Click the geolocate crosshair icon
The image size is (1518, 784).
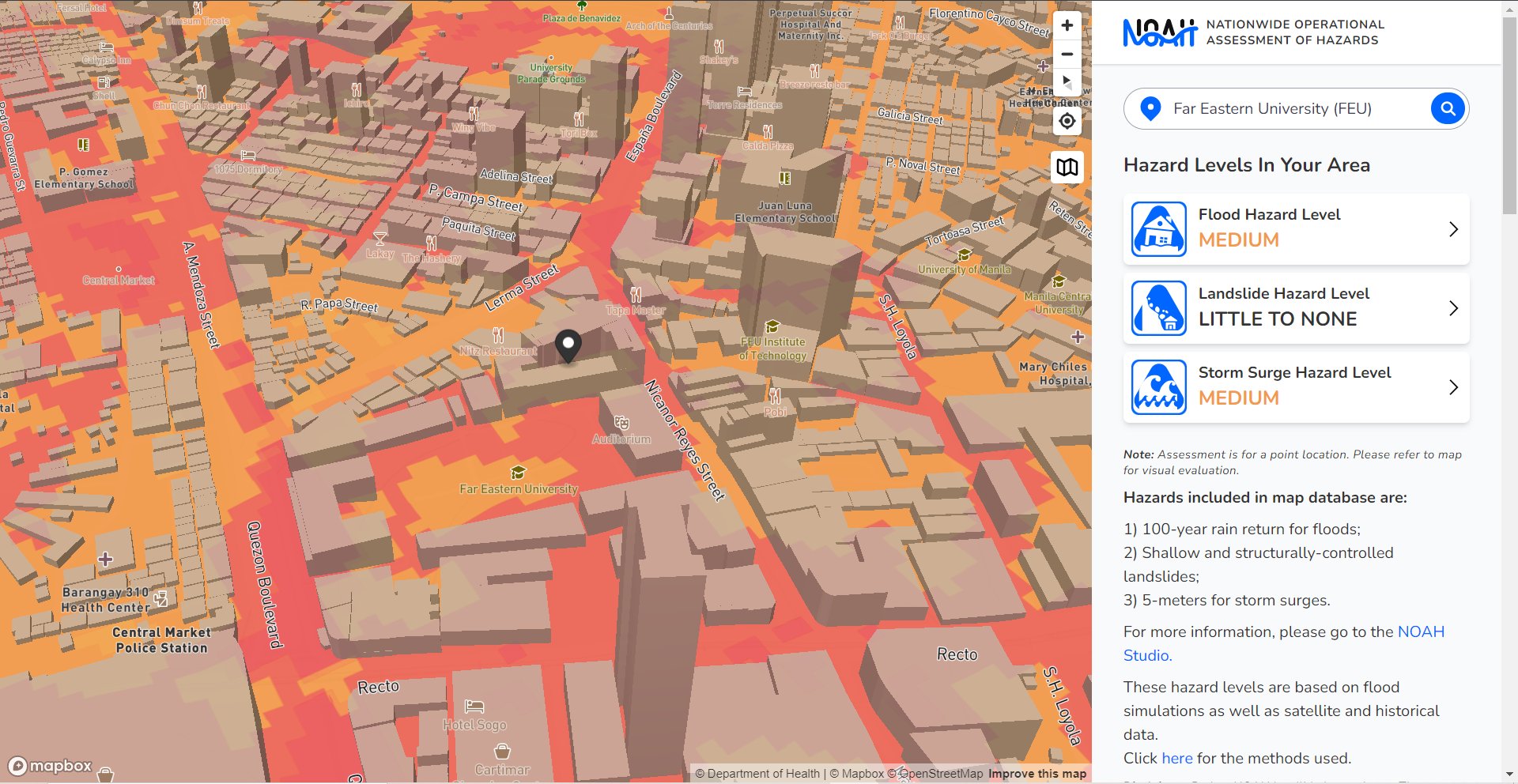1067,121
